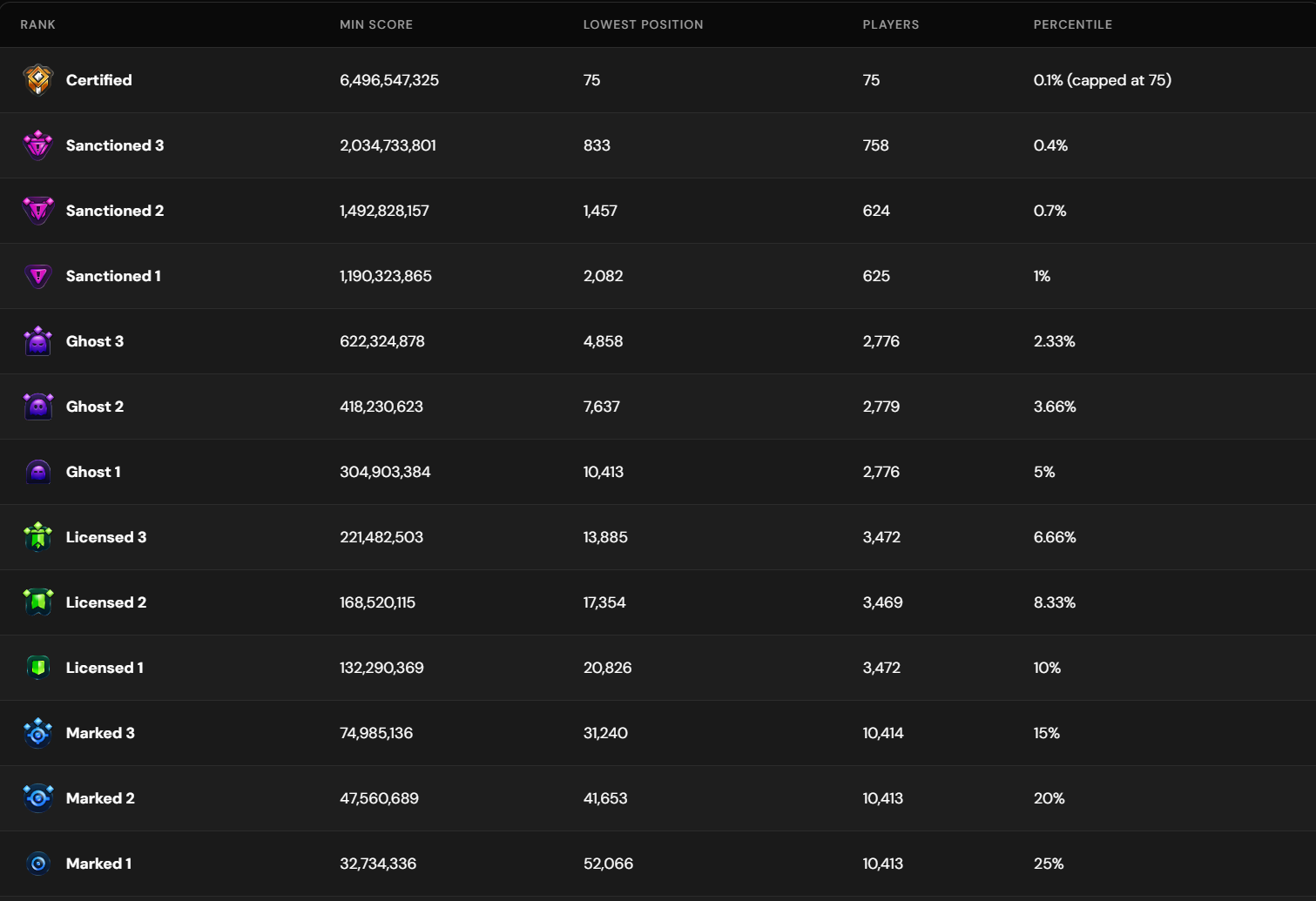Click lowest position value 13,885

point(605,537)
